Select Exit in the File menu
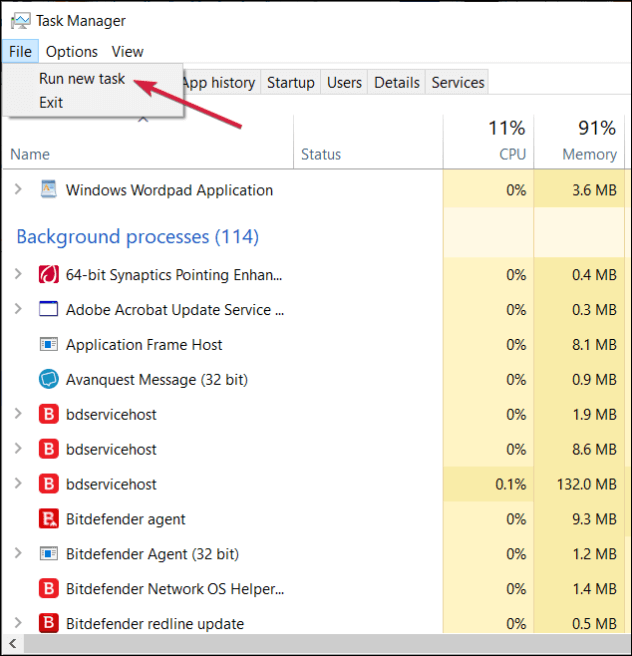The image size is (632, 656). [x=51, y=102]
